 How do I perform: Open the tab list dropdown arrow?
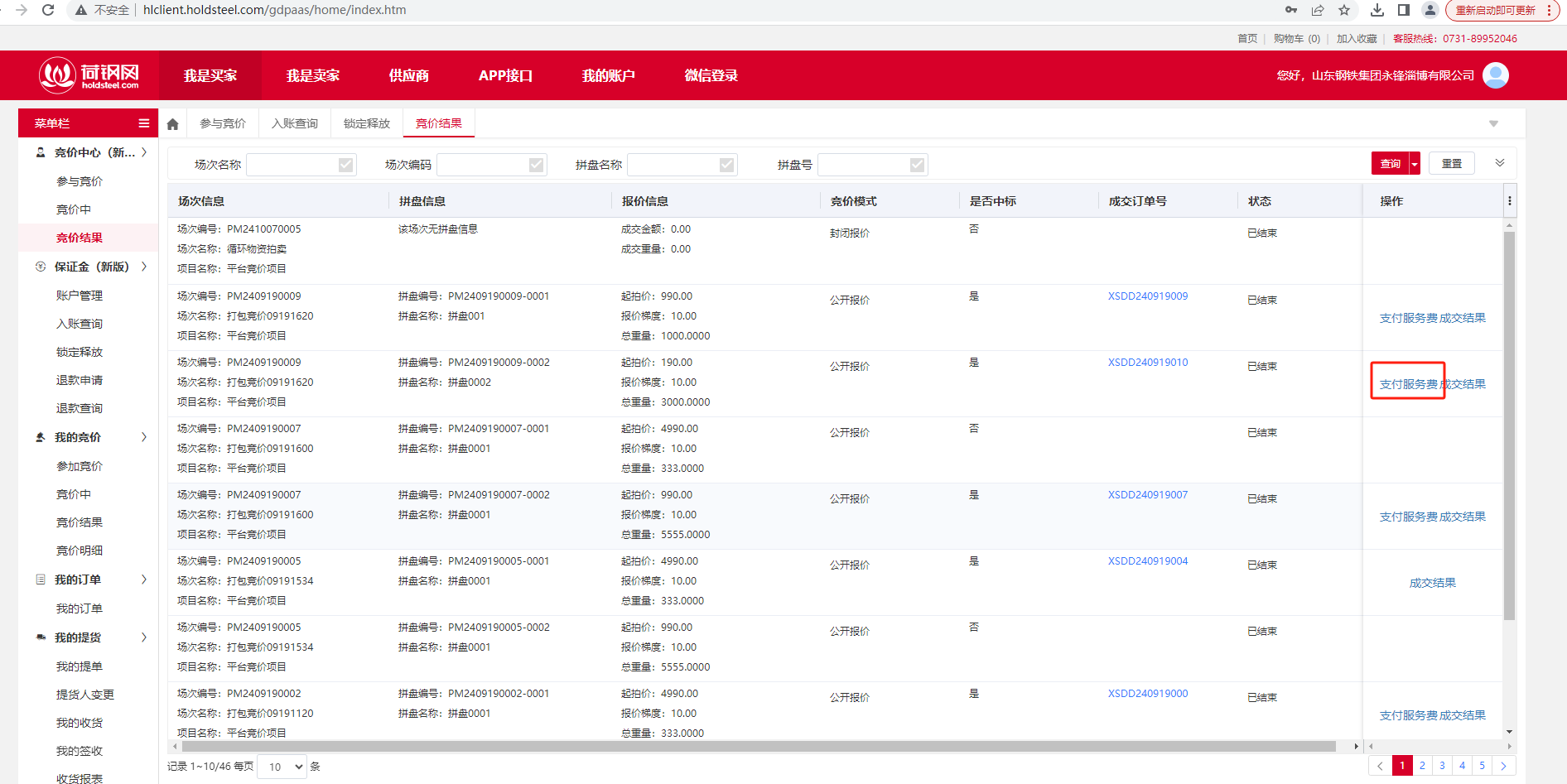(1493, 124)
